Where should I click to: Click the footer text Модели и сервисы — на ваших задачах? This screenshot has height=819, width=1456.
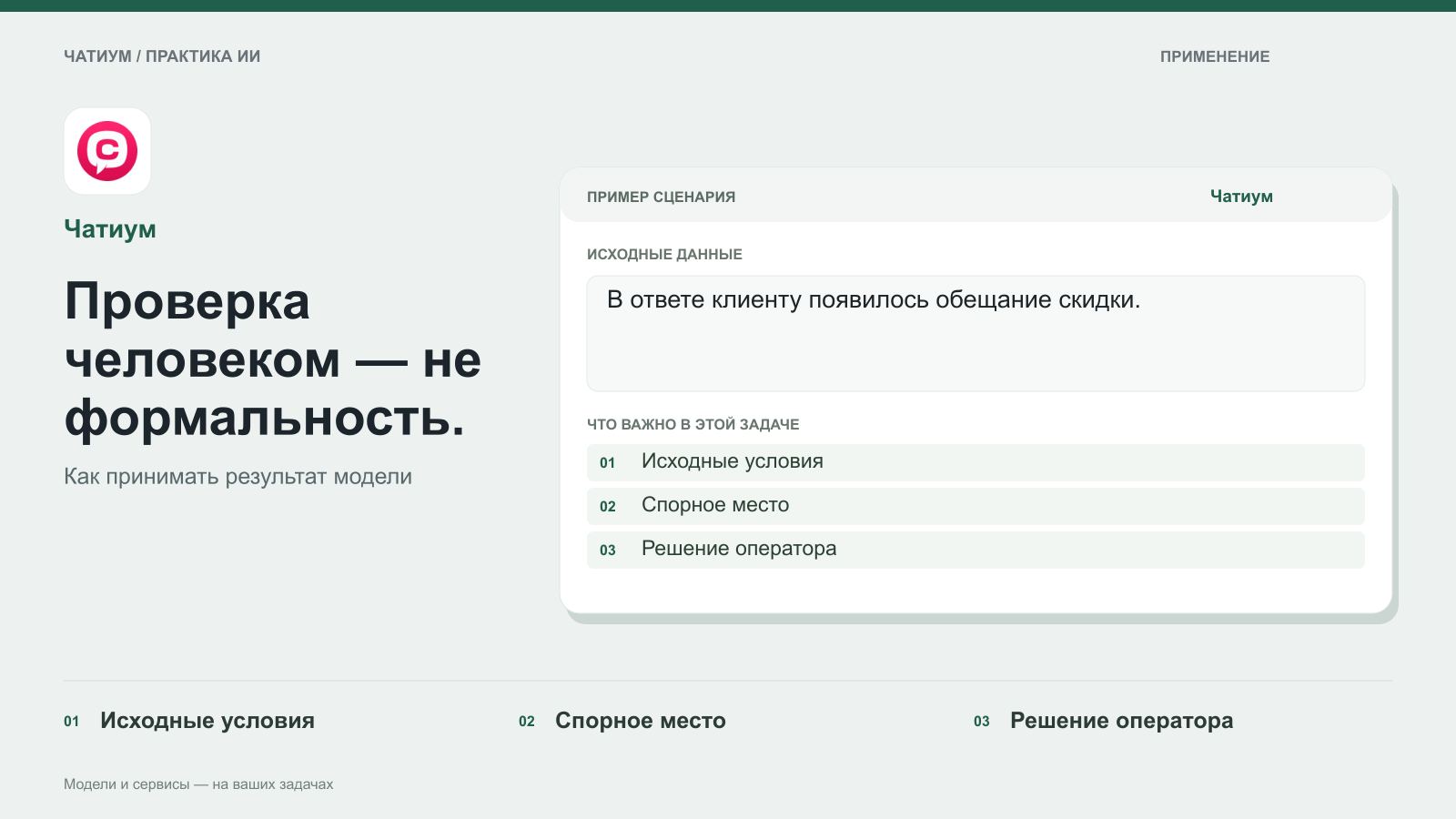198,784
